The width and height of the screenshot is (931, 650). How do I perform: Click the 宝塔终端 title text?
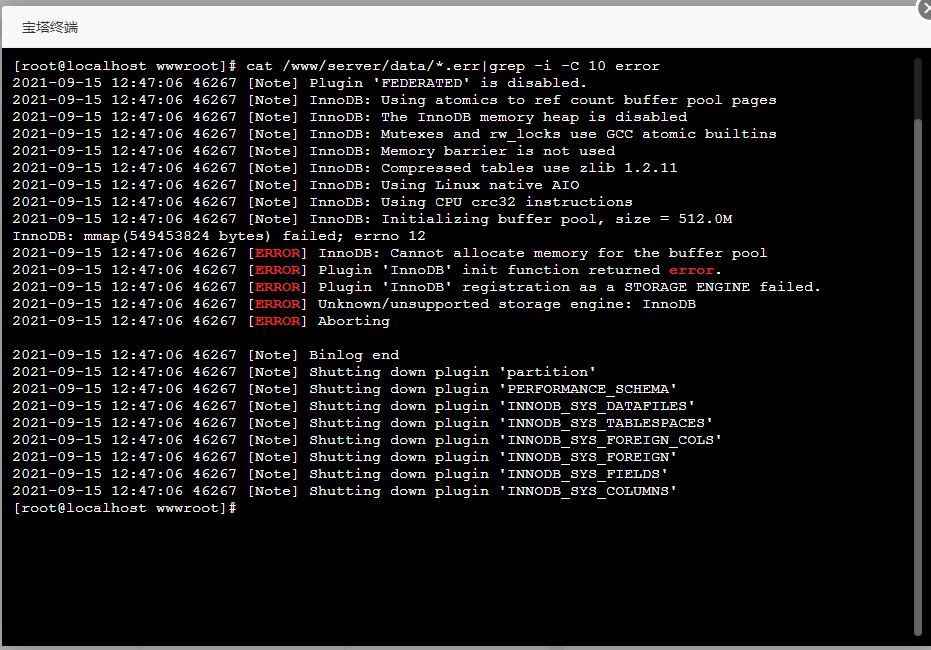click(50, 27)
